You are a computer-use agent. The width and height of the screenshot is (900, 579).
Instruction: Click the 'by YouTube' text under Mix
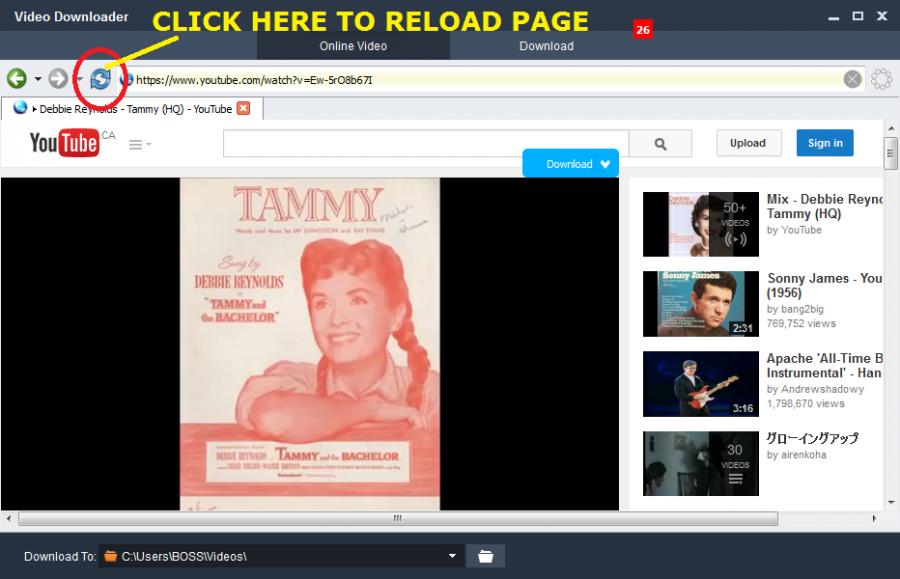tap(794, 230)
